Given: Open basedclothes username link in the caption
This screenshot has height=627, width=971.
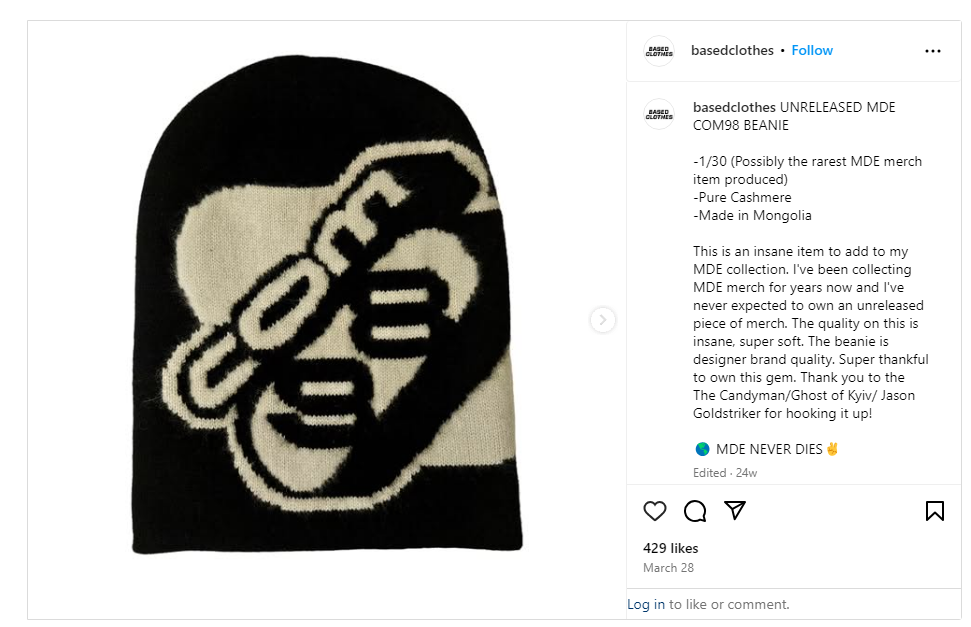Looking at the screenshot, I should point(734,107).
